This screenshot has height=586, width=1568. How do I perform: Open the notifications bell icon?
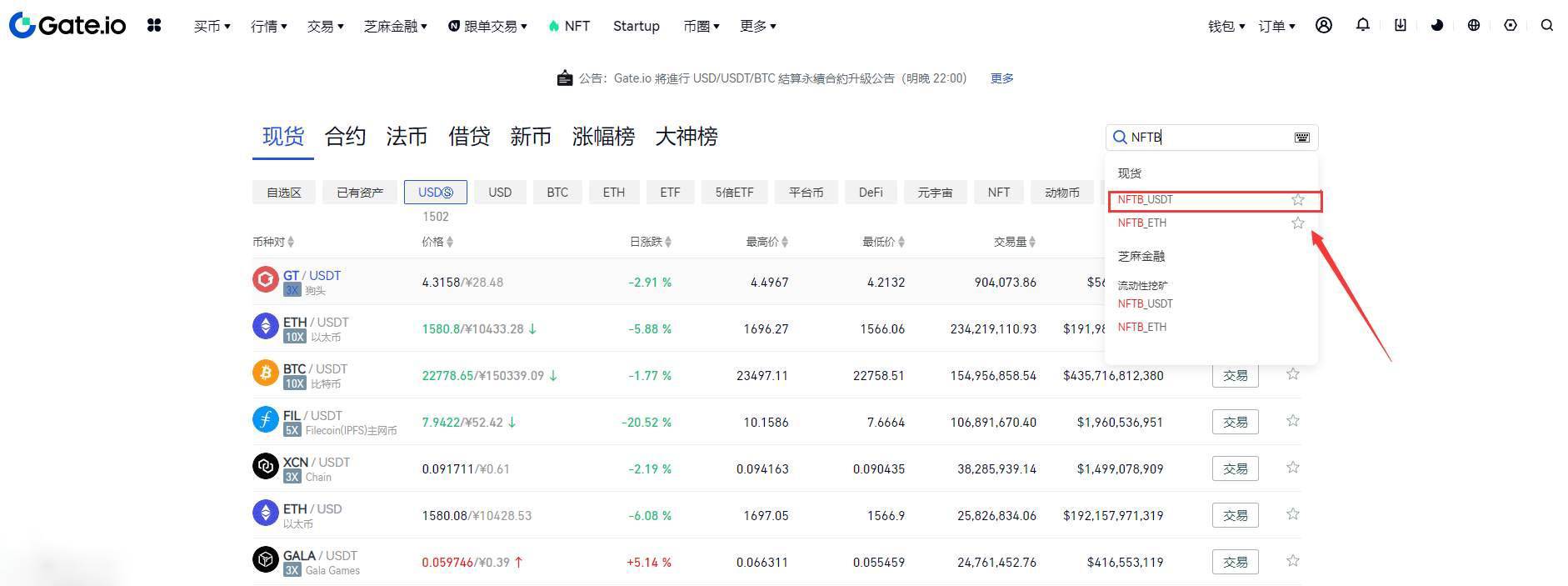(1363, 25)
